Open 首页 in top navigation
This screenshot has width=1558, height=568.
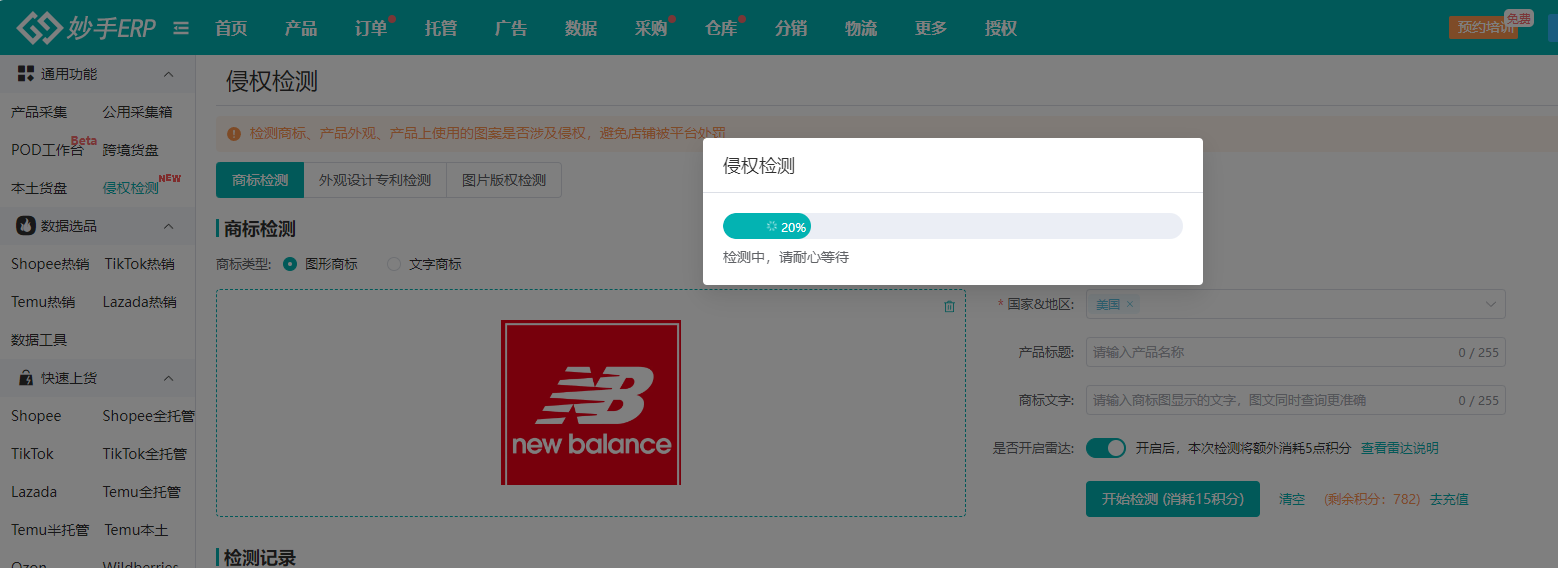(231, 28)
